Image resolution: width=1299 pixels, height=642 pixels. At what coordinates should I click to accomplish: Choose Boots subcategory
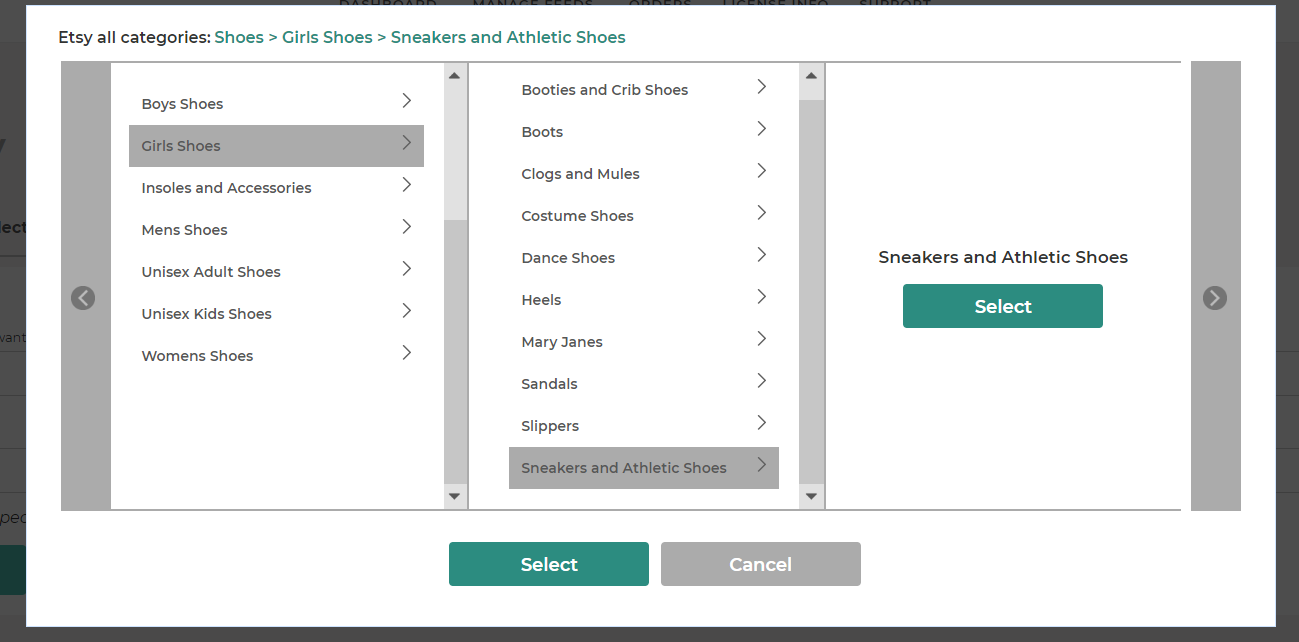click(644, 132)
